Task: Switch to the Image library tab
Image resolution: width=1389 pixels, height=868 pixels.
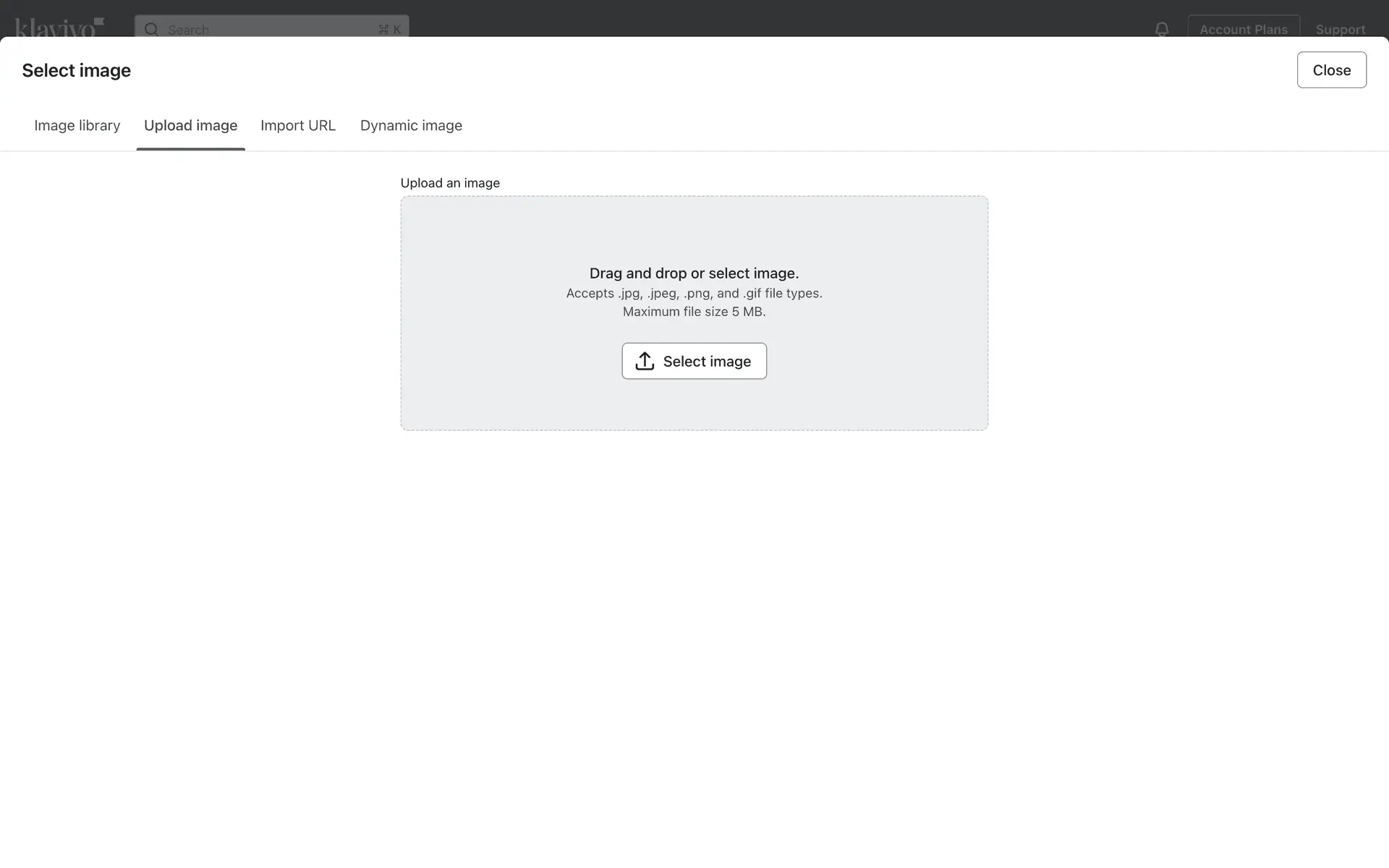Action: [x=77, y=126]
